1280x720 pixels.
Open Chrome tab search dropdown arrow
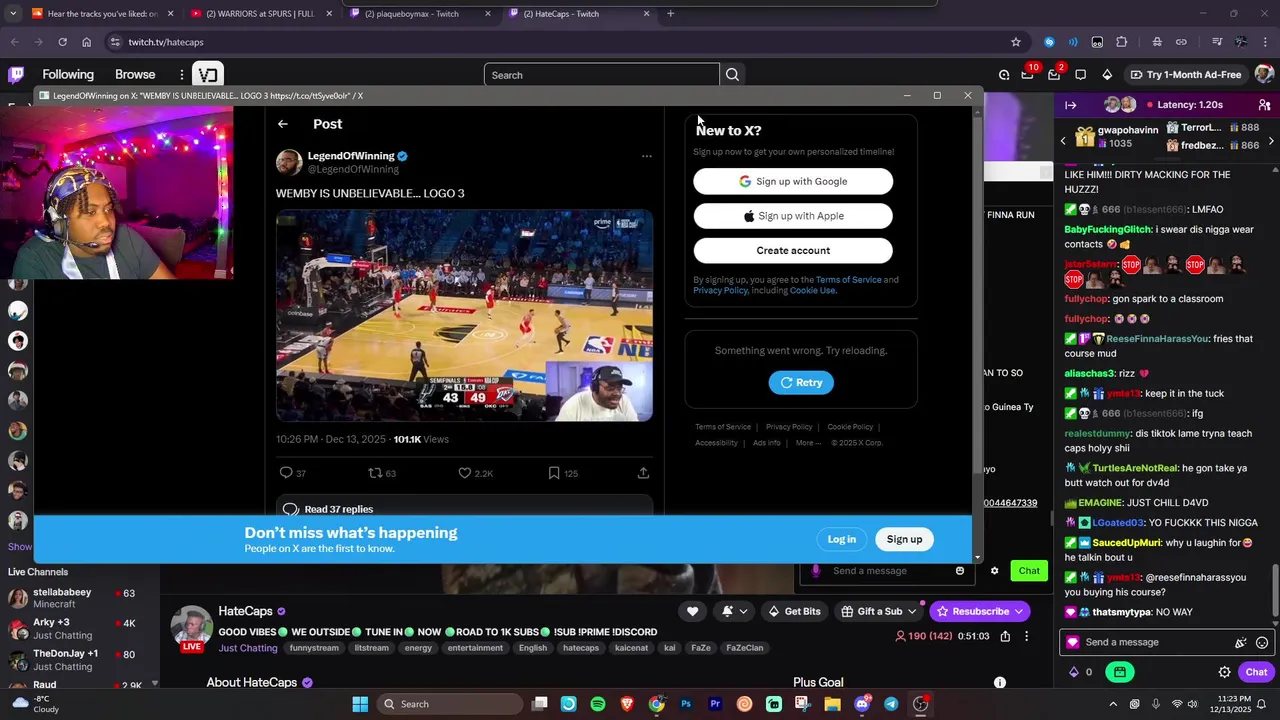point(13,14)
